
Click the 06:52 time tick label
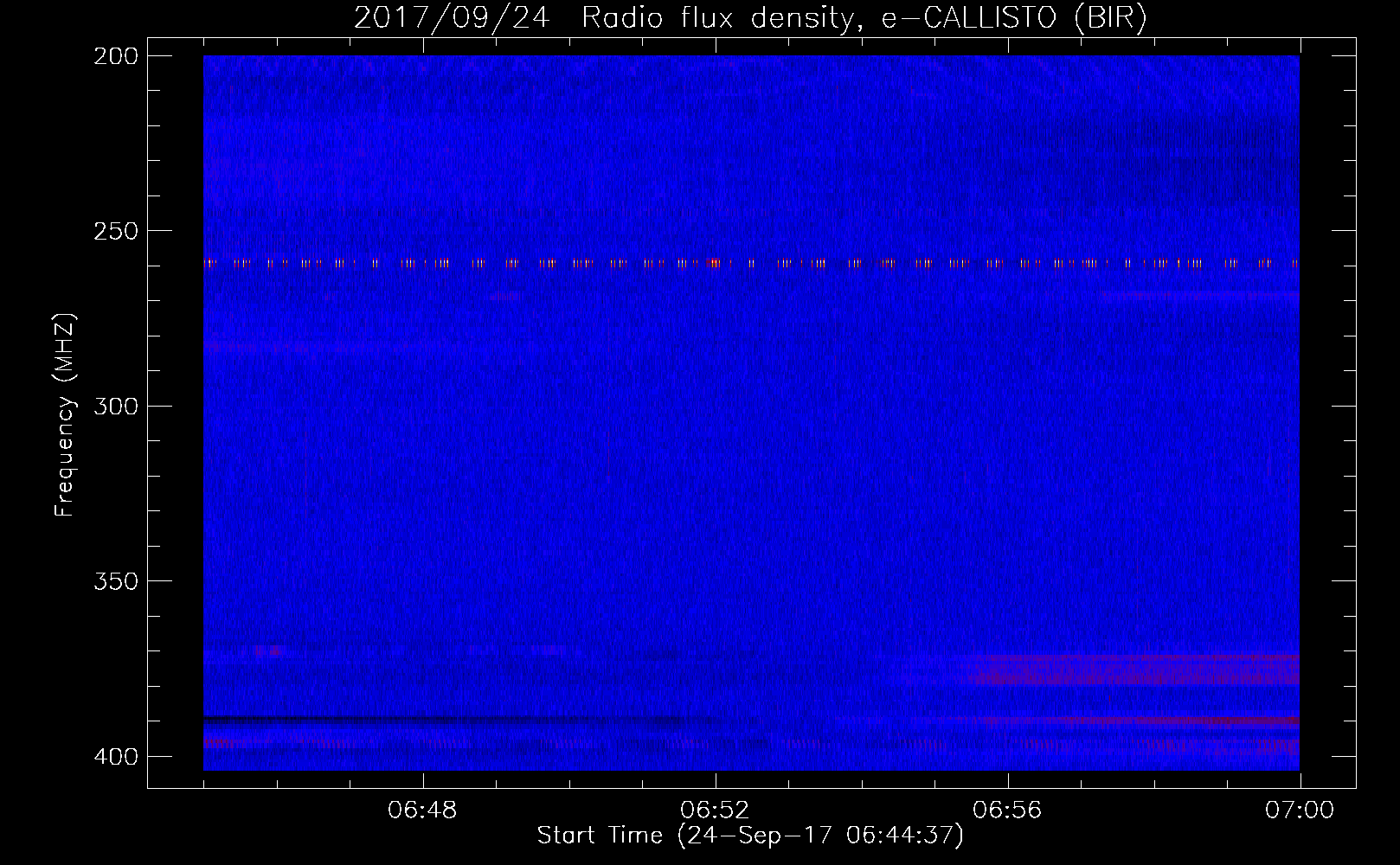pos(715,811)
